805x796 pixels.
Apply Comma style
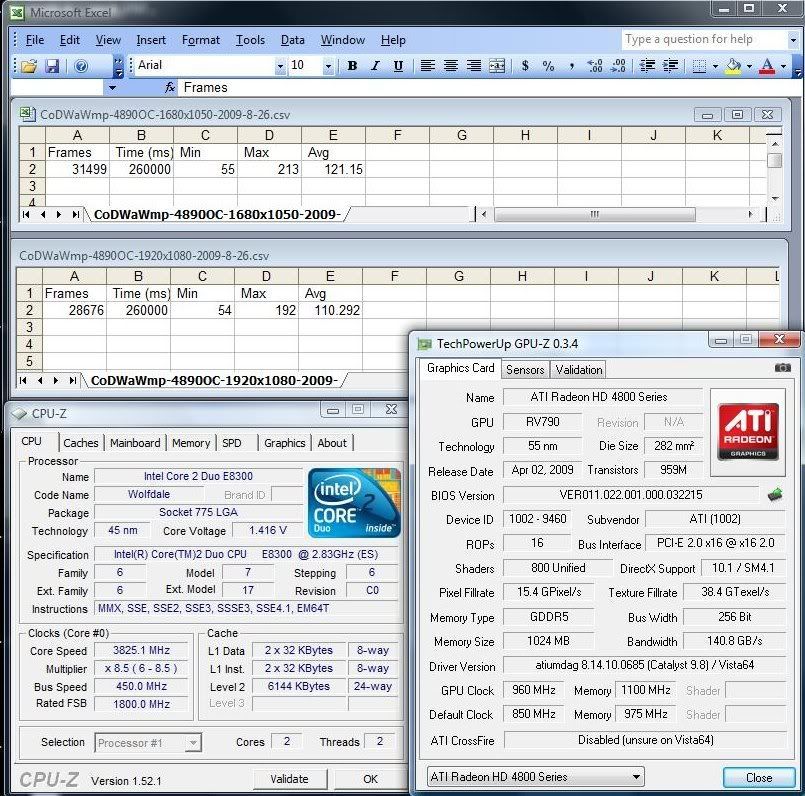571,66
